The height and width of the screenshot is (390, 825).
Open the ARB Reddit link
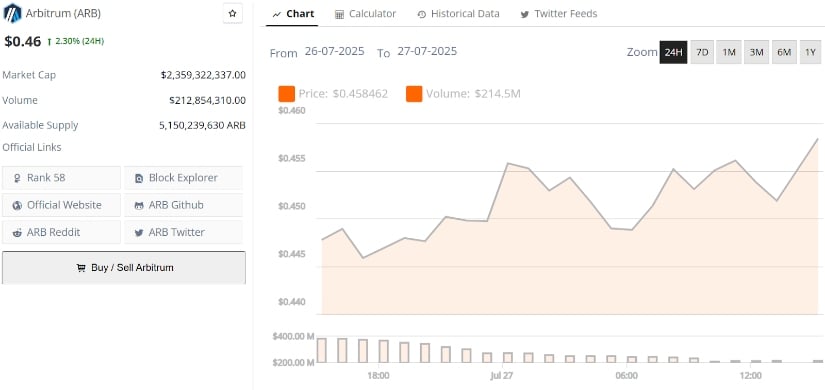tap(61, 233)
